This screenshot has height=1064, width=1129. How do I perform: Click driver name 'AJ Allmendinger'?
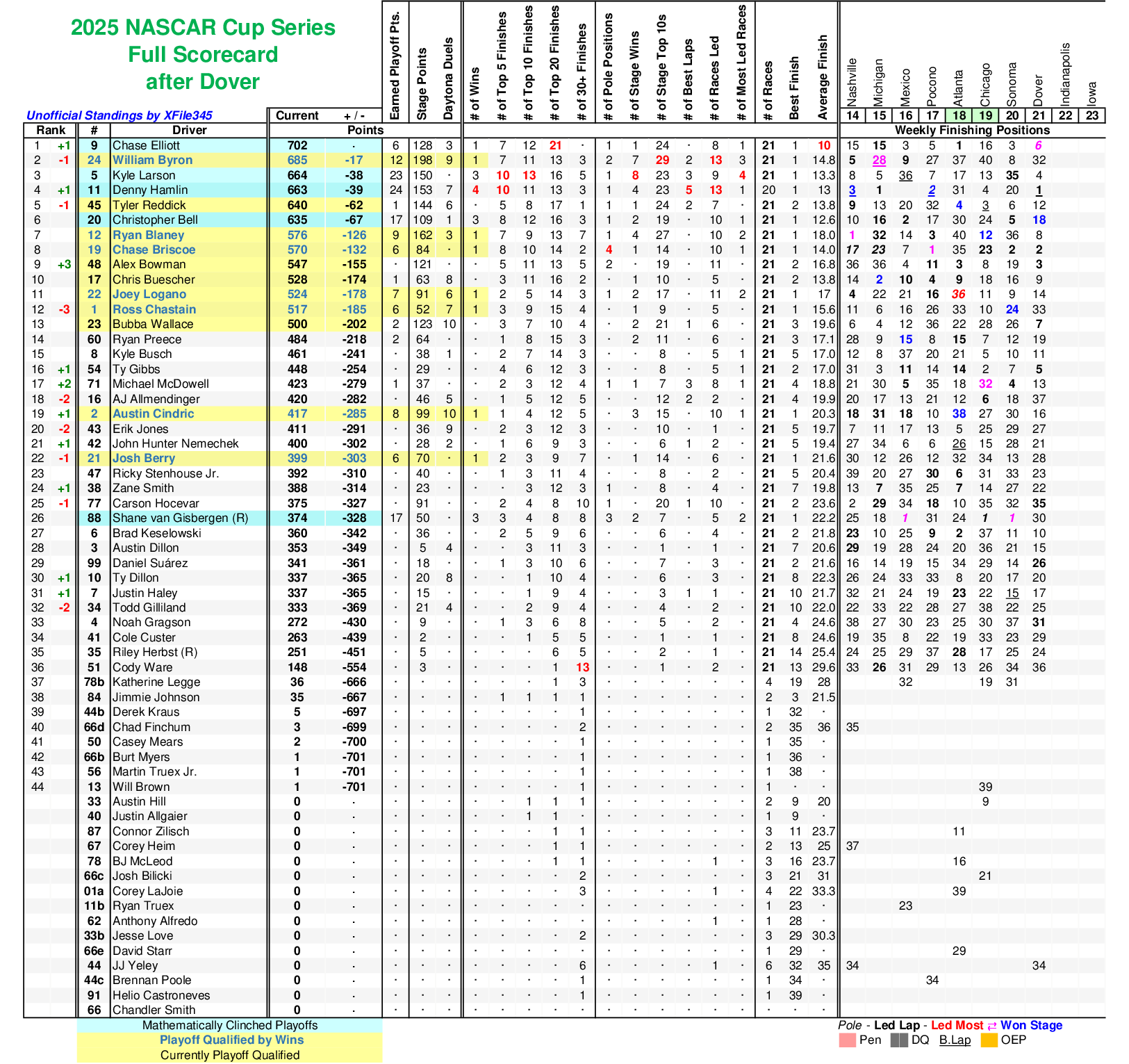tap(156, 399)
